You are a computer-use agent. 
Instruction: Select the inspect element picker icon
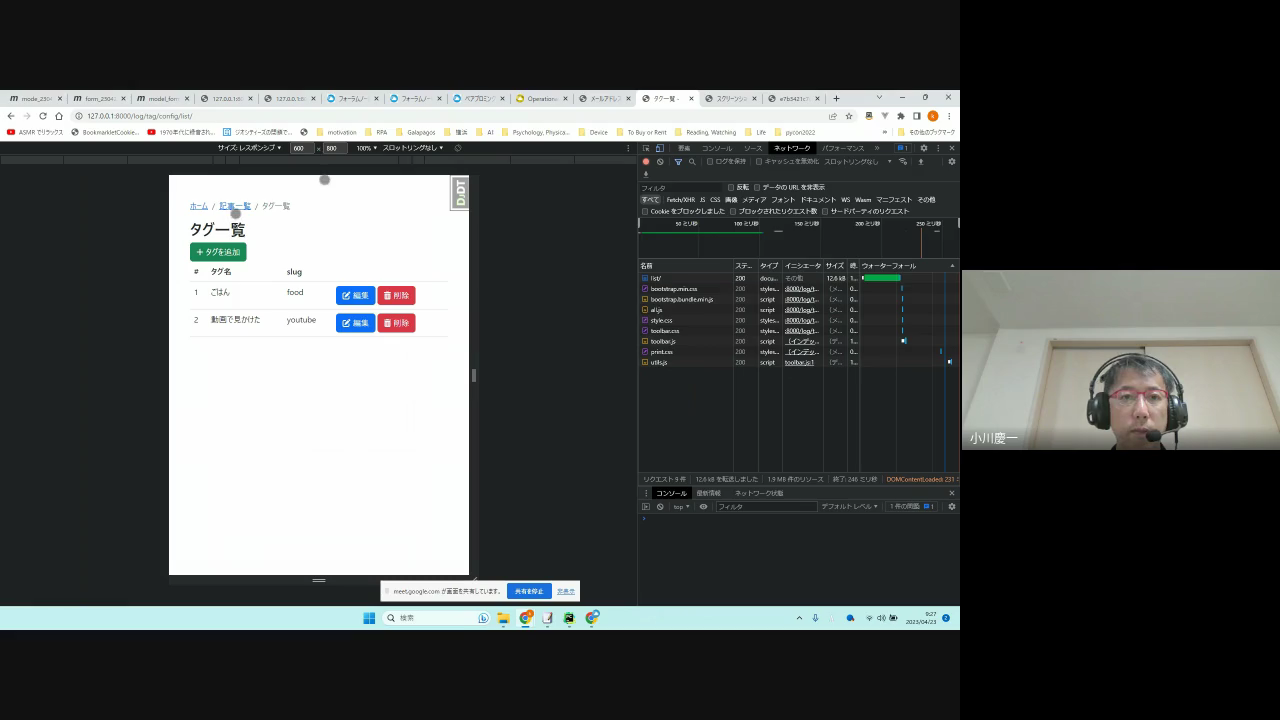[x=646, y=148]
